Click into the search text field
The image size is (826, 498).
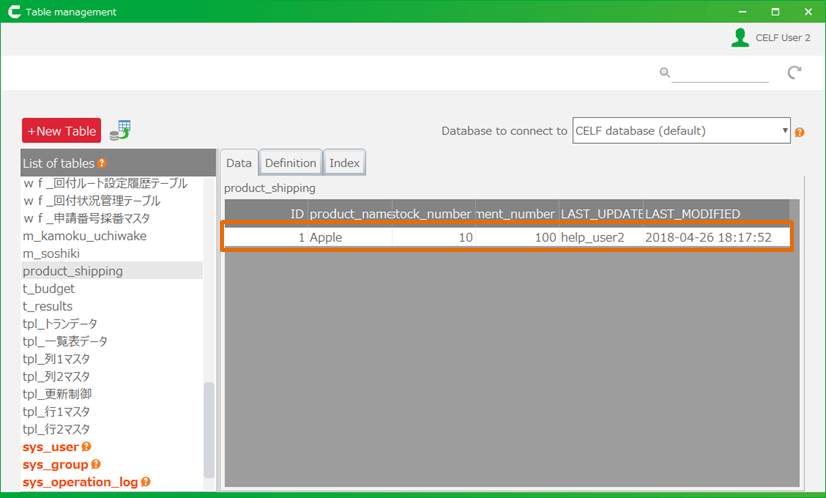(x=720, y=73)
